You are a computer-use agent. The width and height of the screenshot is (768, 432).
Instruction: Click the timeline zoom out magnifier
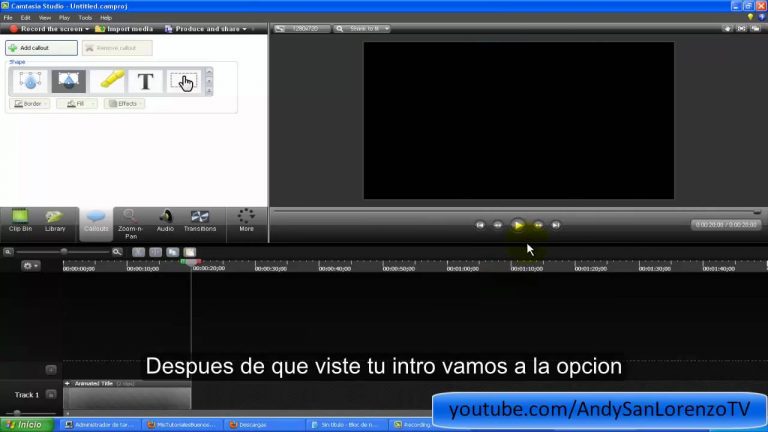(8, 252)
